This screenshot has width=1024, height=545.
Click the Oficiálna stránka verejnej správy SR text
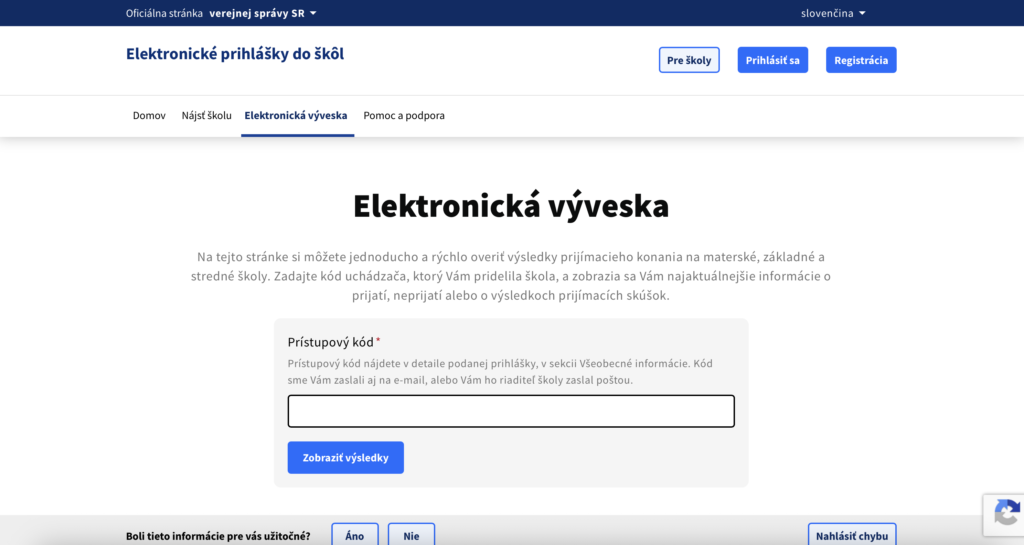(215, 13)
